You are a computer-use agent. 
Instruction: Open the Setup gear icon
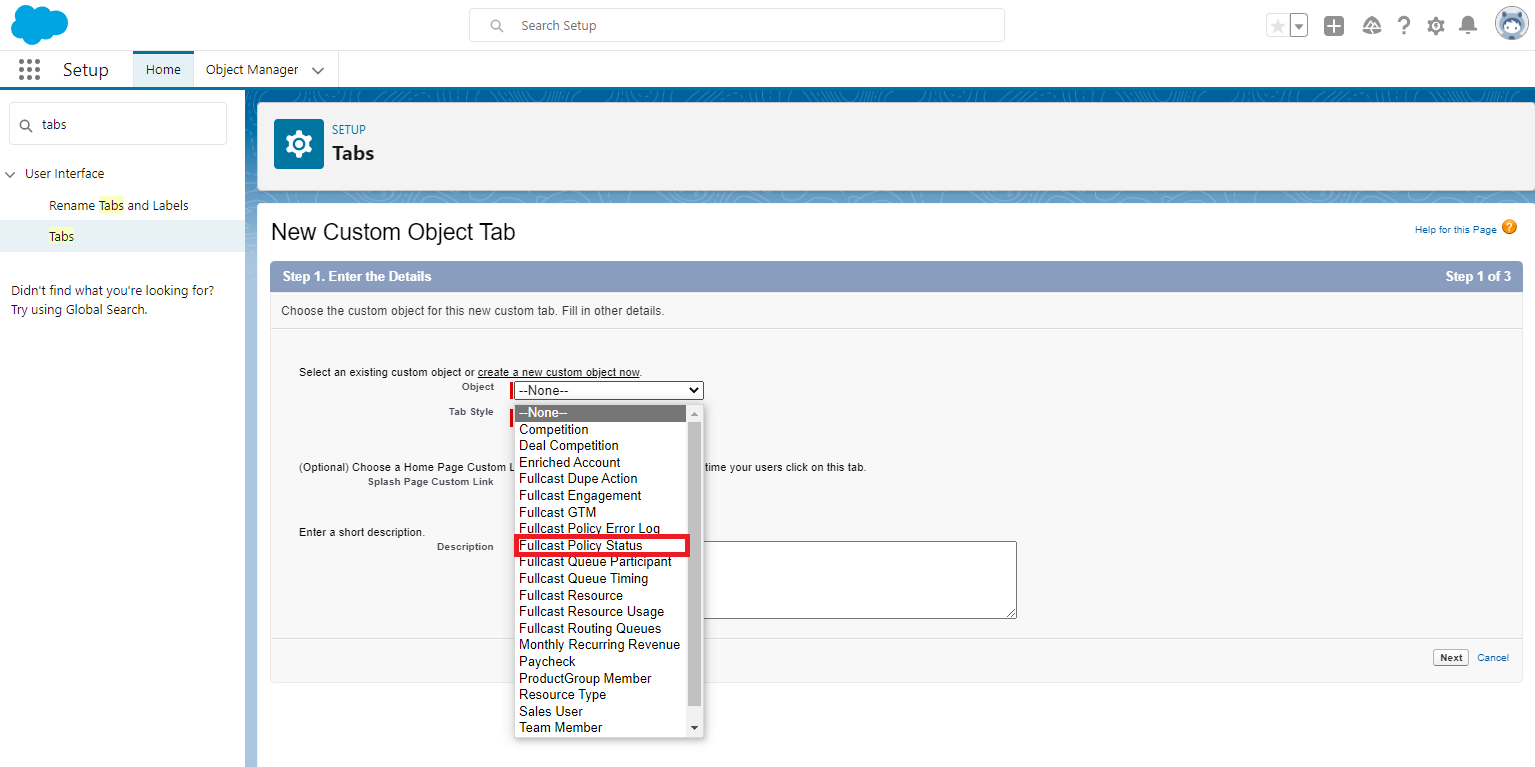point(1436,26)
